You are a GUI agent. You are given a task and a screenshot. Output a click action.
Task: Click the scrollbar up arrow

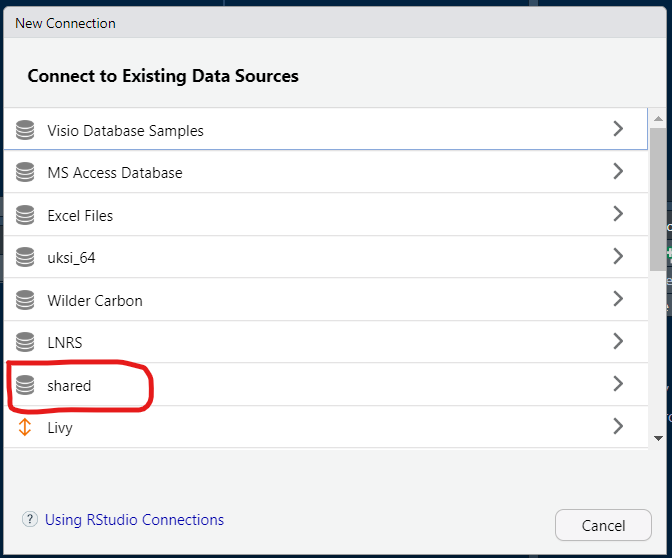658,119
